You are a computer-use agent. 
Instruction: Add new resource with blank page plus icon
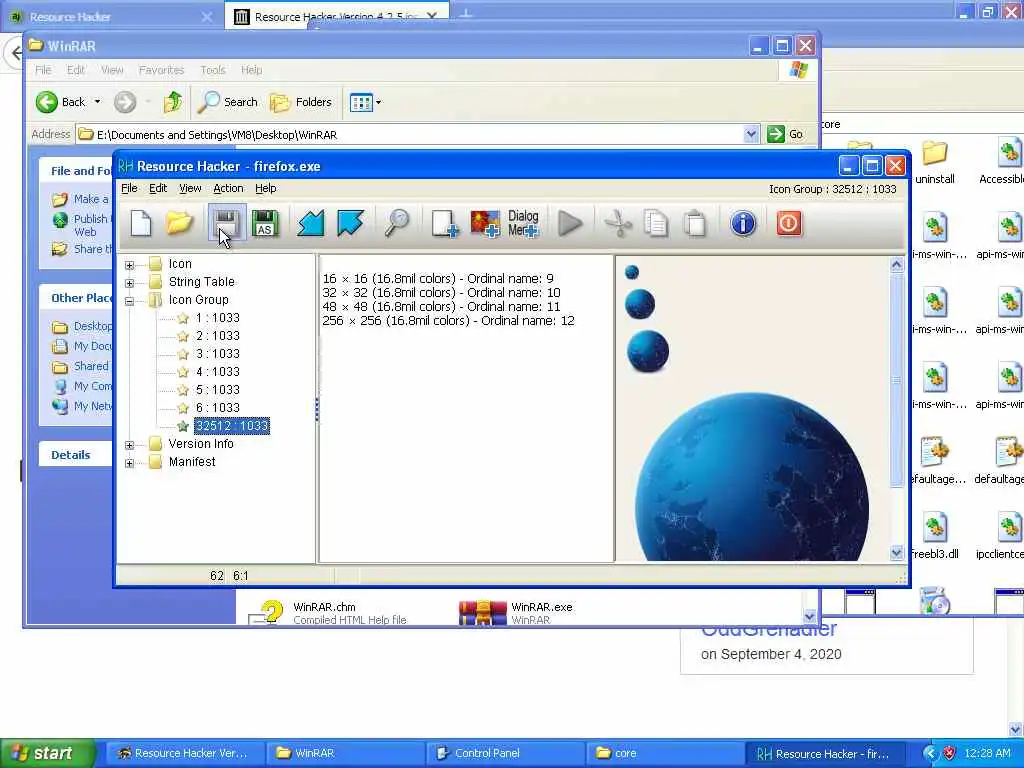coord(445,223)
